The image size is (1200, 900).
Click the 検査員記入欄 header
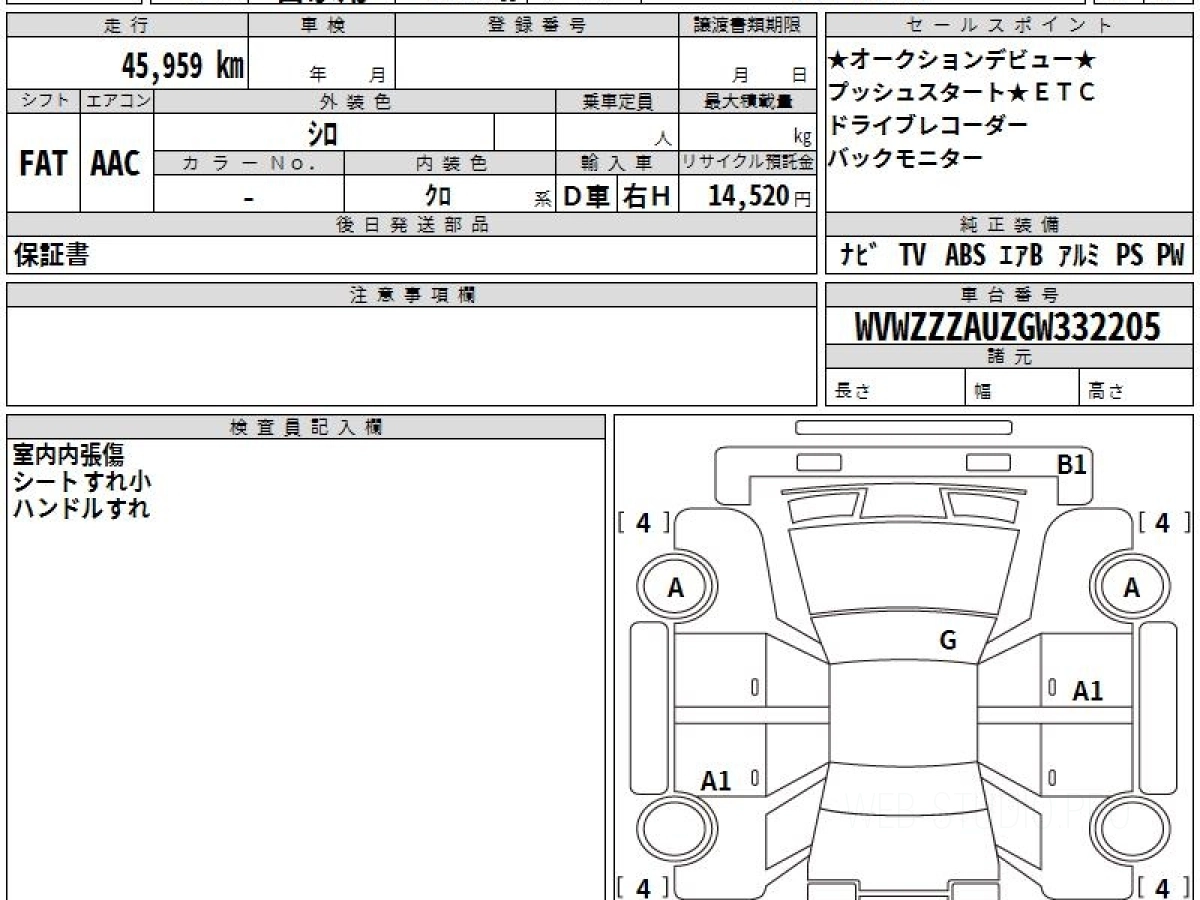[306, 427]
